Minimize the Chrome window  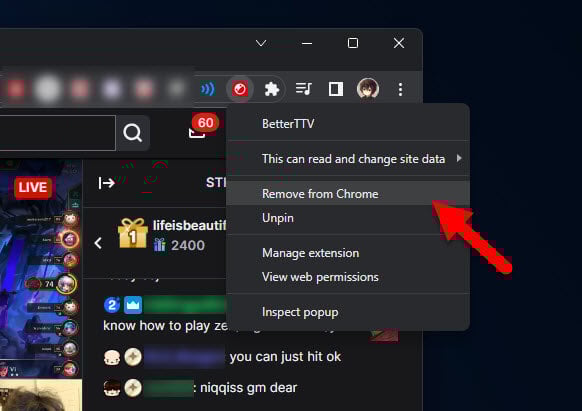pyautogui.click(x=307, y=43)
